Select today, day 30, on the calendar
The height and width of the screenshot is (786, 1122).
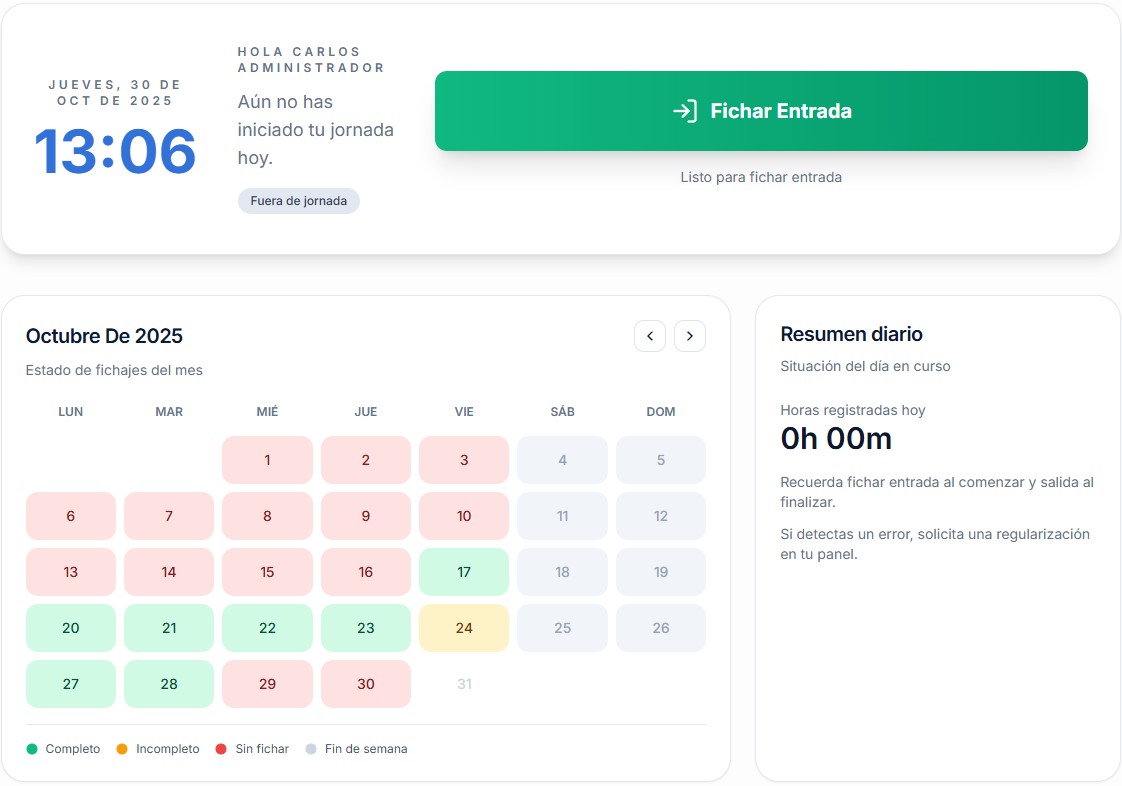366,684
